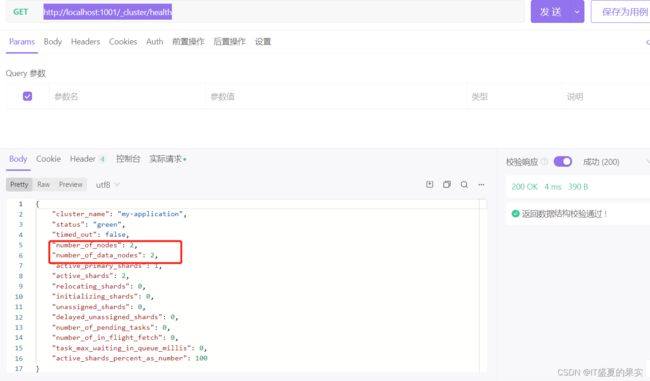Click the 200 OK status text
The height and width of the screenshot is (381, 650).
tap(524, 187)
